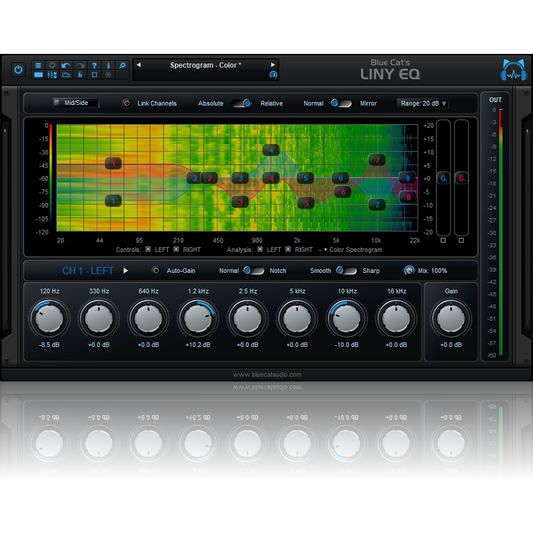Select pink band 5 handle on graph

click(306, 203)
